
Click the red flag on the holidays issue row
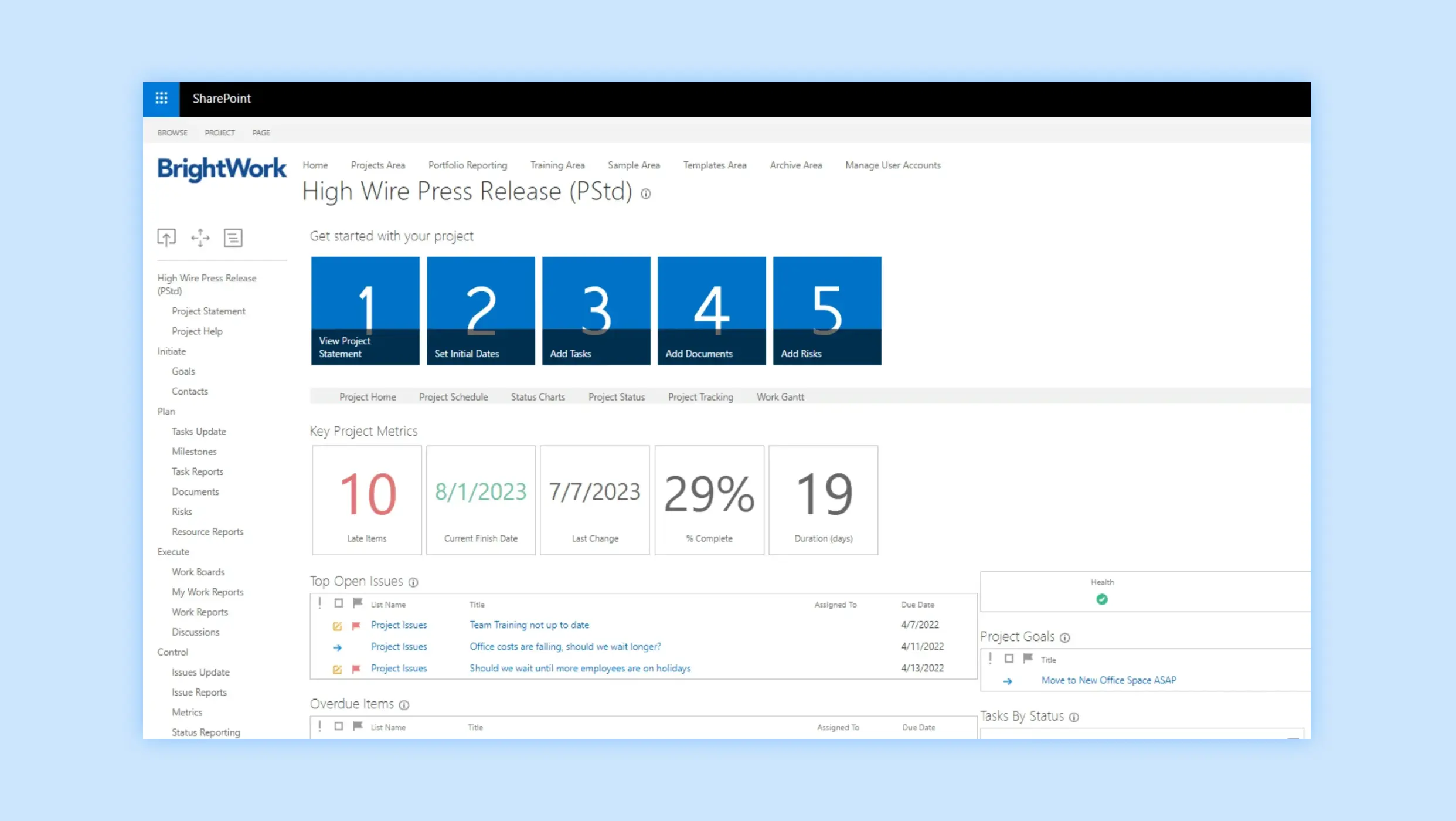click(356, 669)
